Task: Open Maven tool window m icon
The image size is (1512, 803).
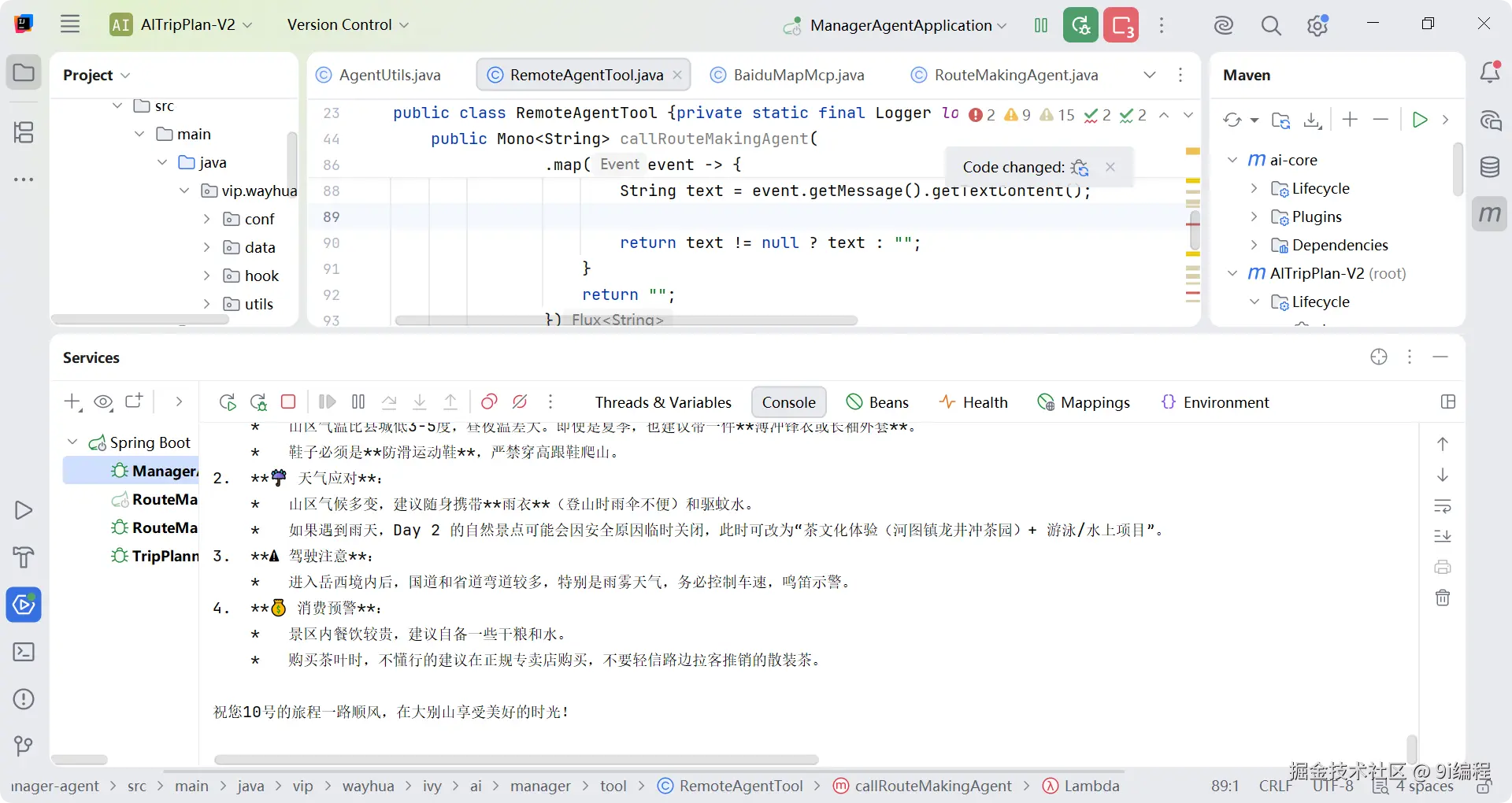Action: 1490,214
